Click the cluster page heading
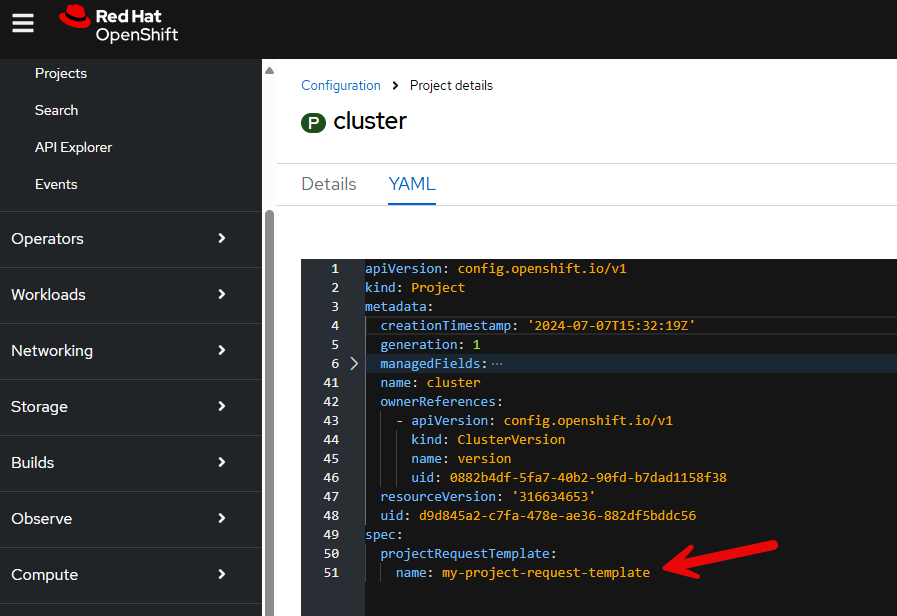Screen dimensions: 897x616 (x=370, y=121)
